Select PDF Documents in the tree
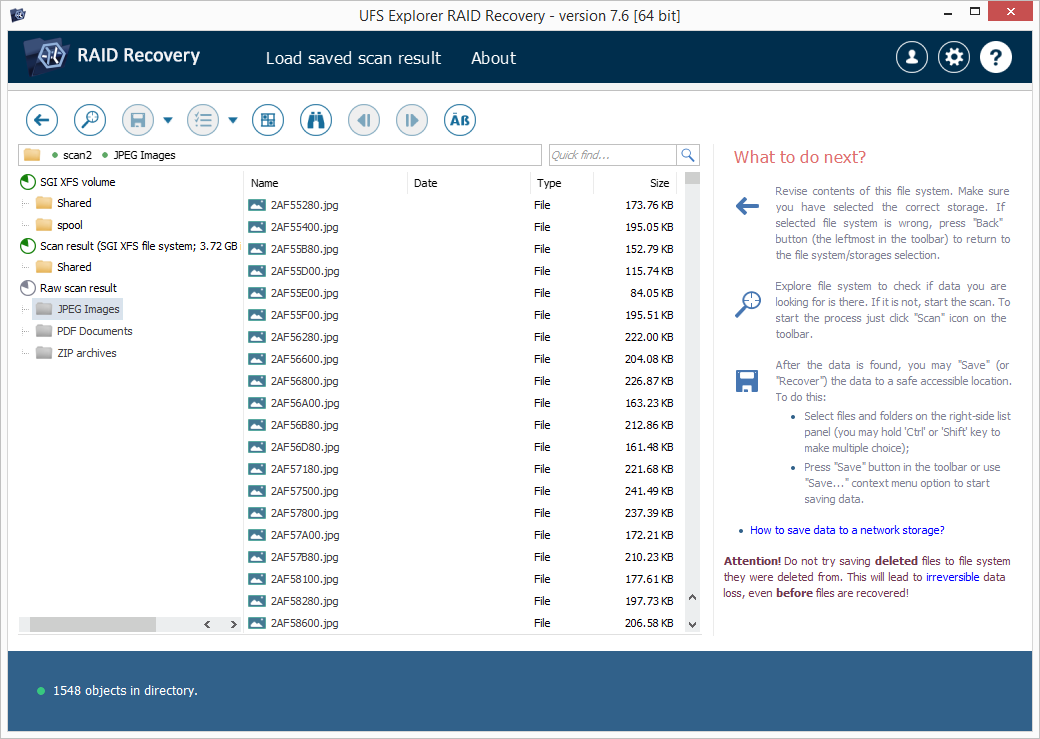Viewport: 1040px width, 739px height. [94, 331]
